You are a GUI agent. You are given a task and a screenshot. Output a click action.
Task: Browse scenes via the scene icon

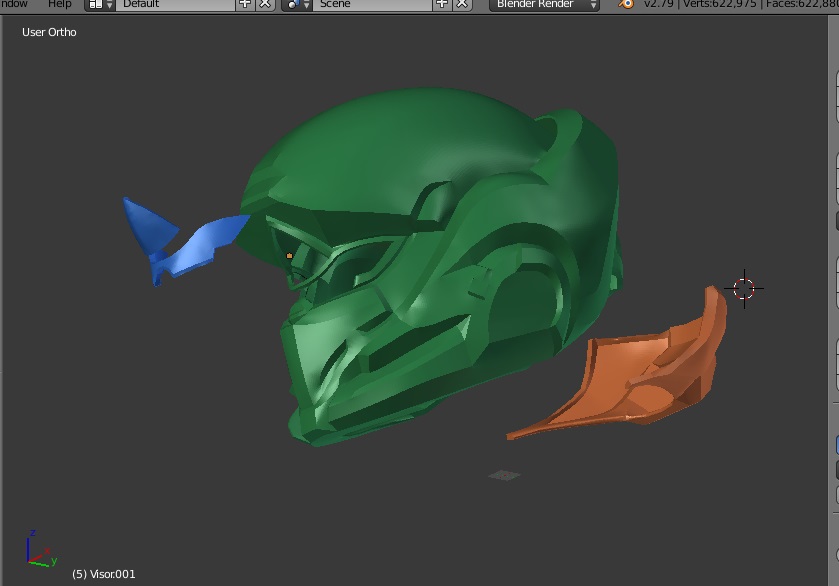pos(297,4)
